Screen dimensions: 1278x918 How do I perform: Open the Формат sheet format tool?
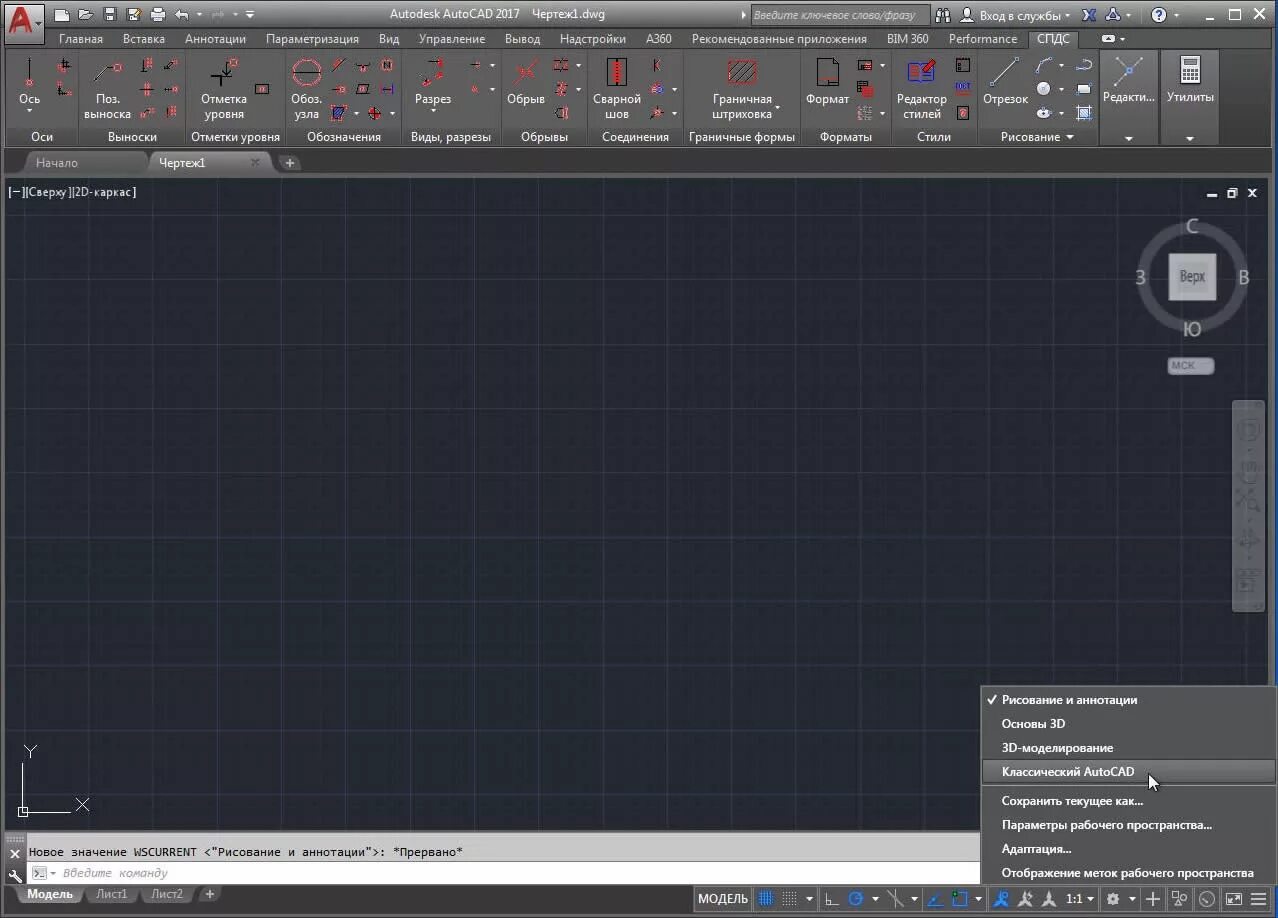(827, 84)
